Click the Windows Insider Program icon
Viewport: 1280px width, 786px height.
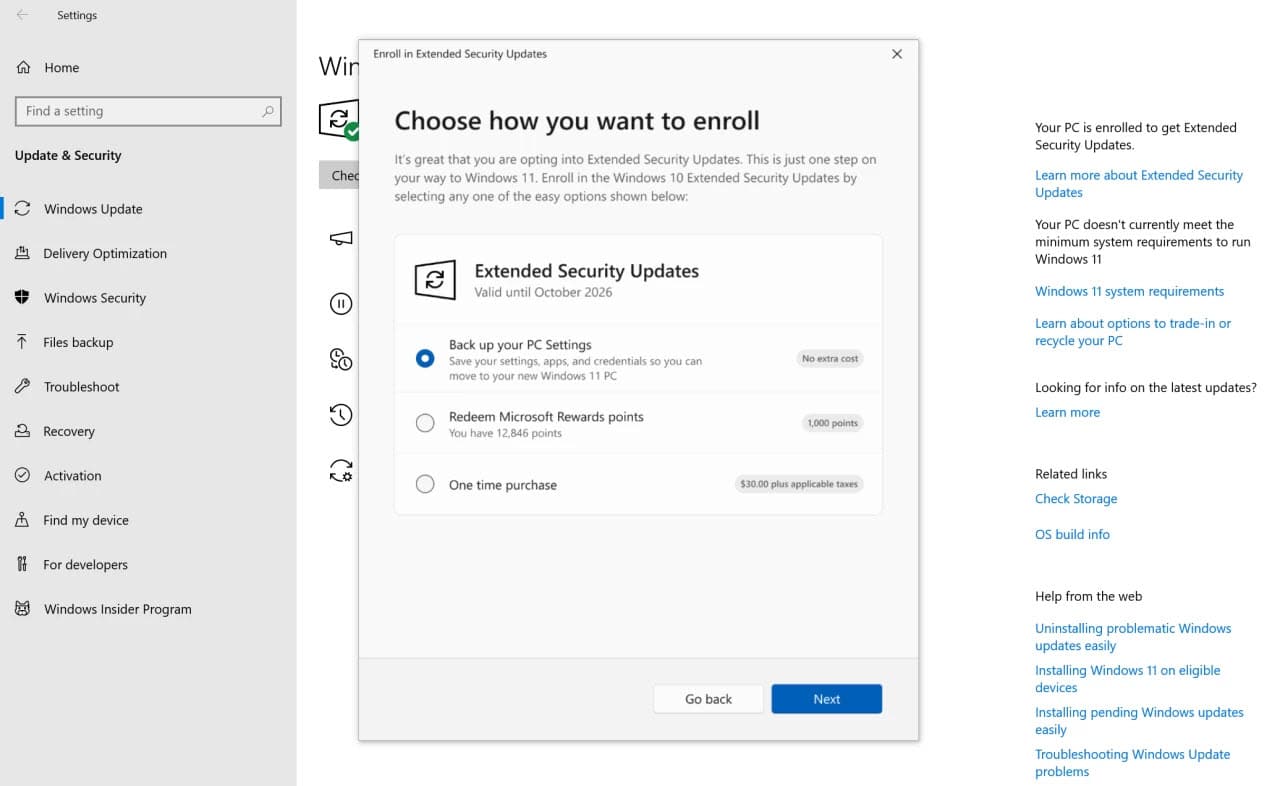click(x=22, y=609)
